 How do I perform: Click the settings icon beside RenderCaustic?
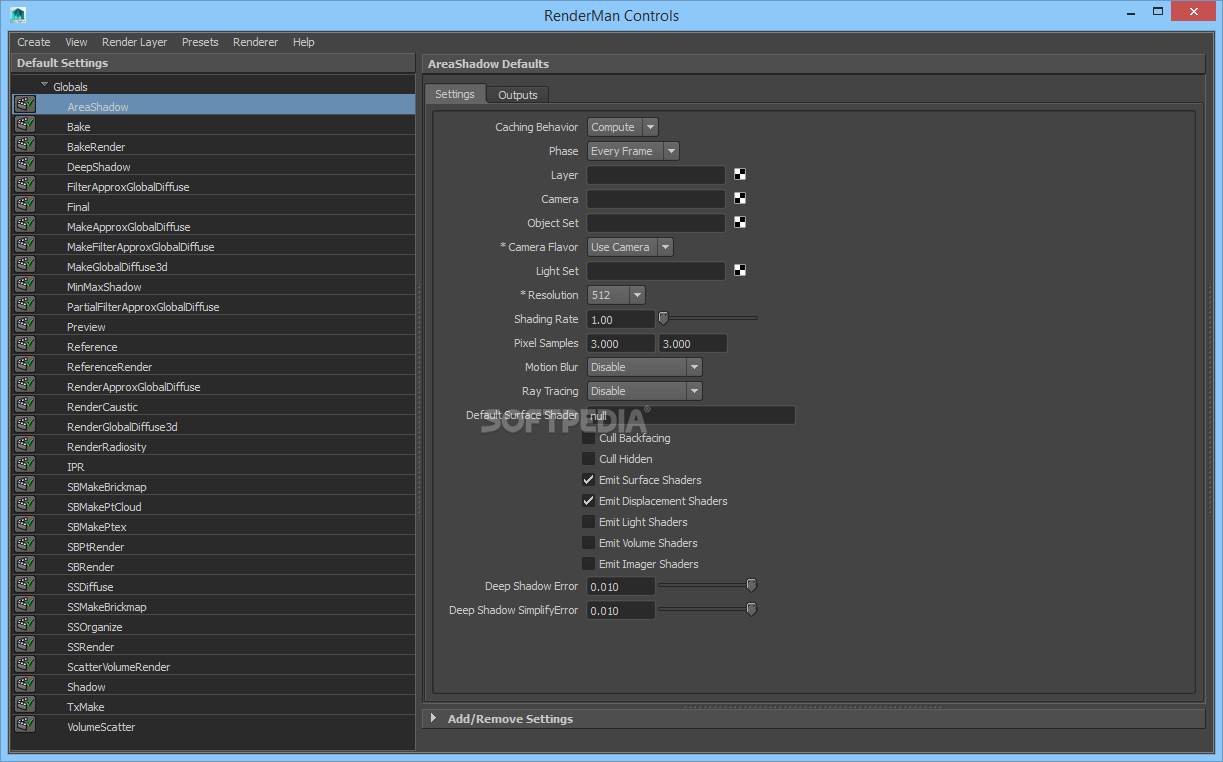(x=25, y=404)
